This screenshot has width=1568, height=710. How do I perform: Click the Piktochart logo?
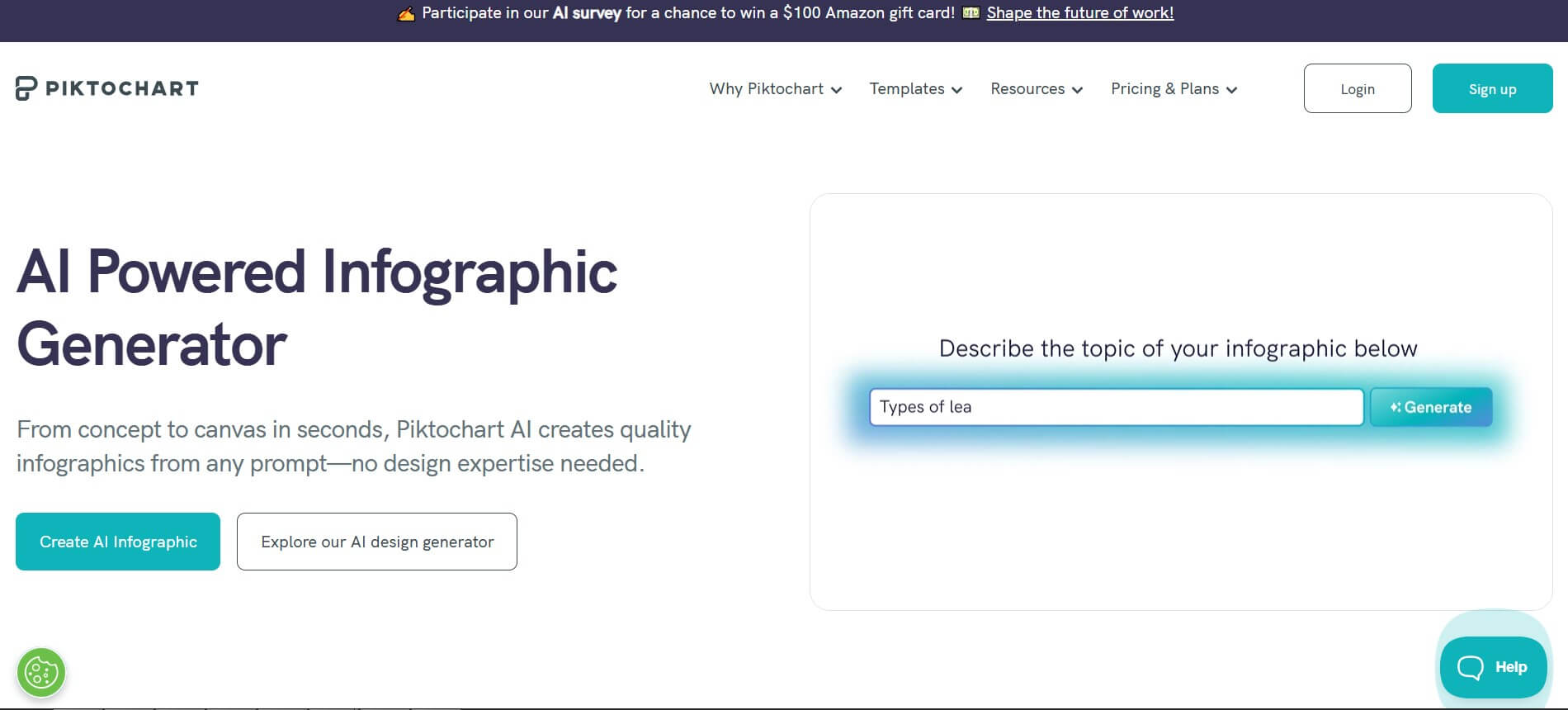pyautogui.click(x=107, y=88)
